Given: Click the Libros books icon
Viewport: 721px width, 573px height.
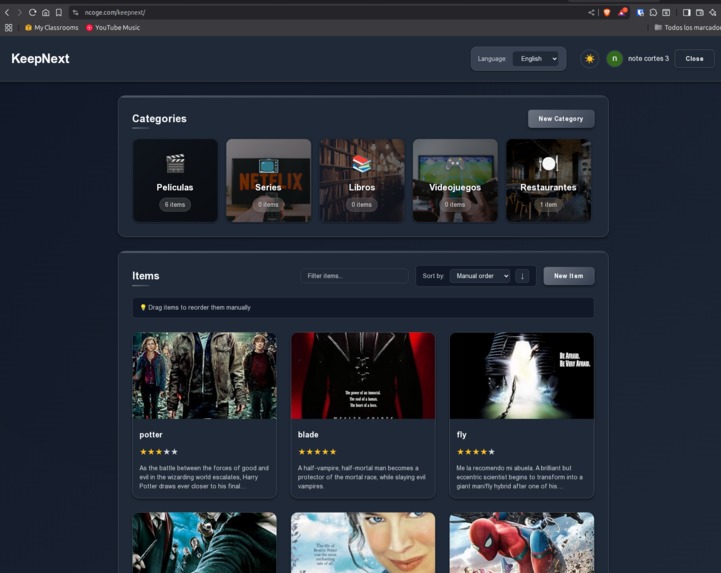Looking at the screenshot, I should click(x=362, y=164).
